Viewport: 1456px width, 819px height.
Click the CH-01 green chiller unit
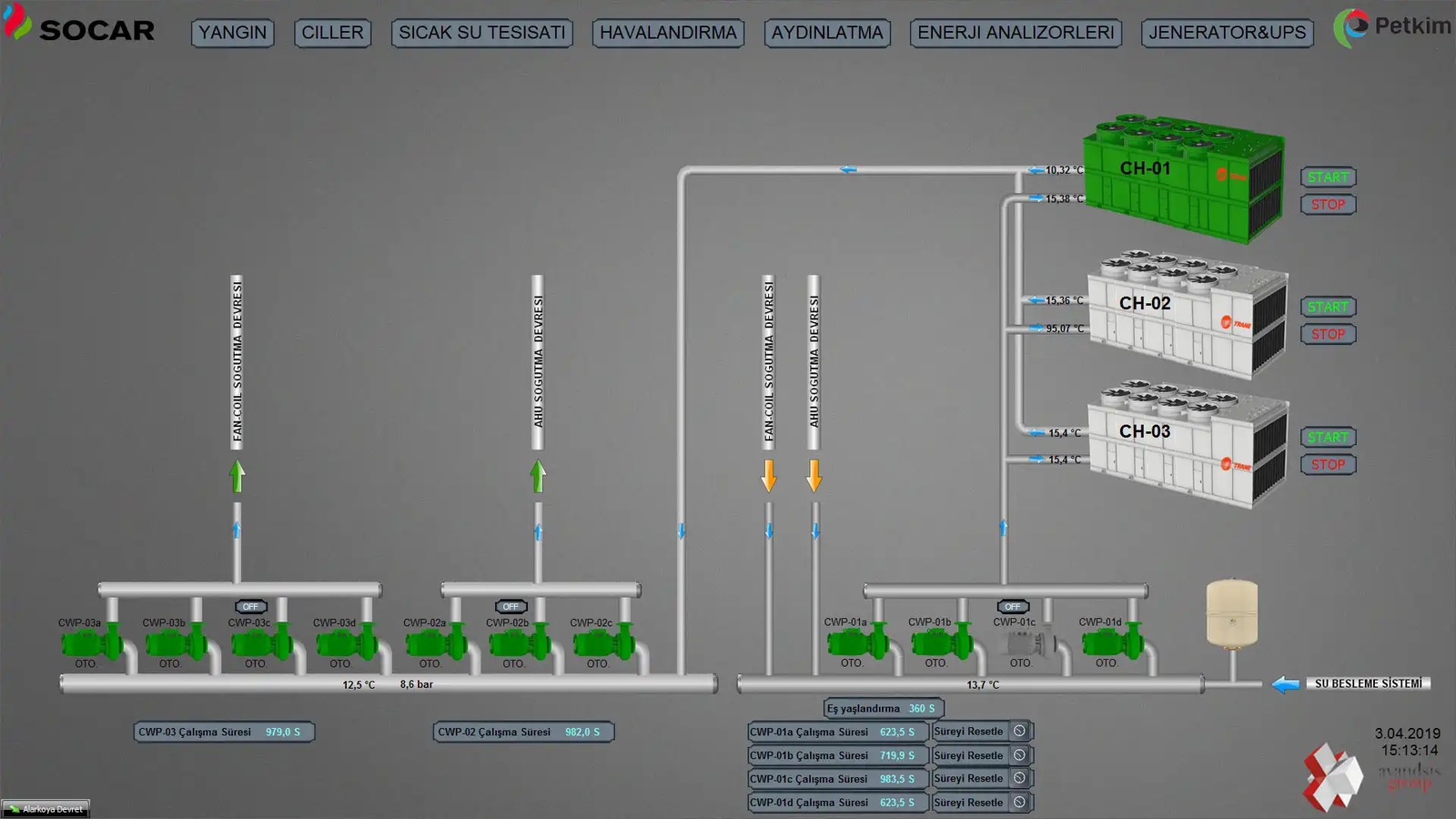click(1183, 177)
